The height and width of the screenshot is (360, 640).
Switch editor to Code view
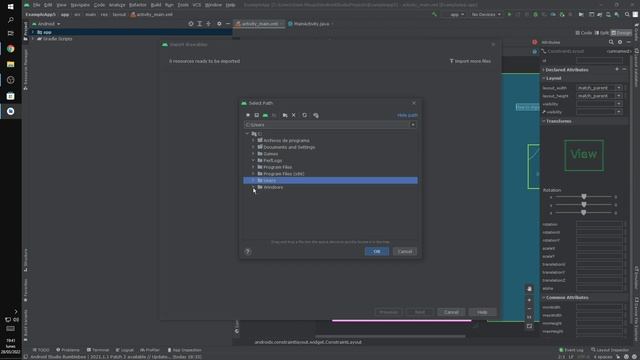[584, 33]
